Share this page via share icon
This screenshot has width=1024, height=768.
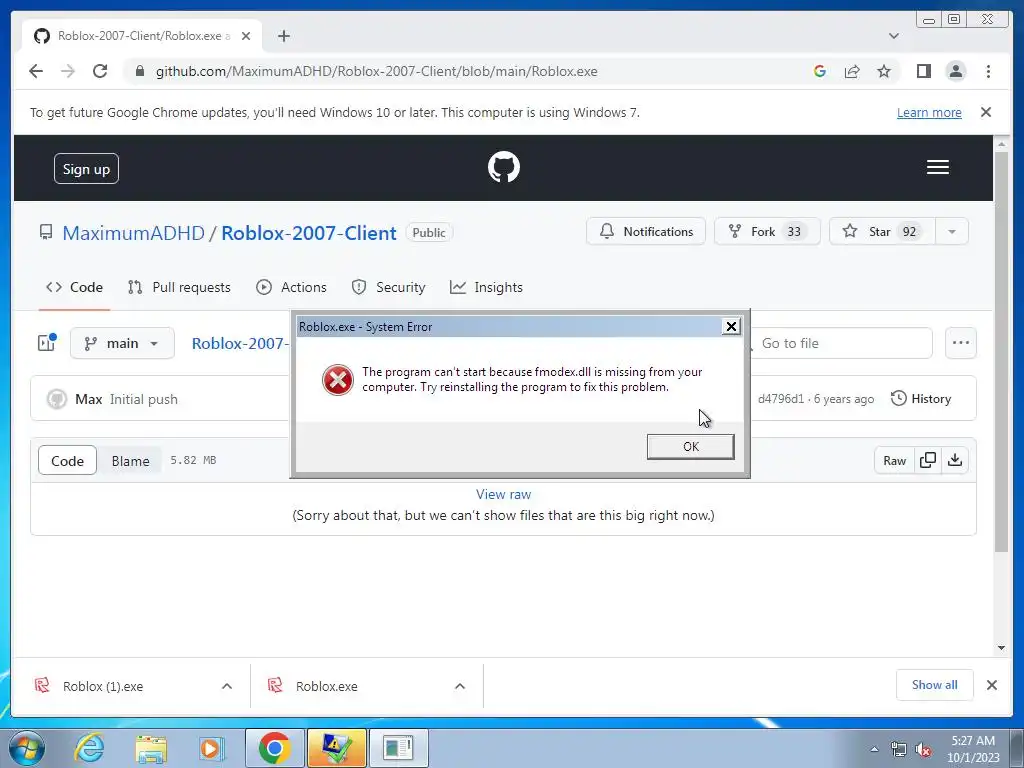pos(852,71)
